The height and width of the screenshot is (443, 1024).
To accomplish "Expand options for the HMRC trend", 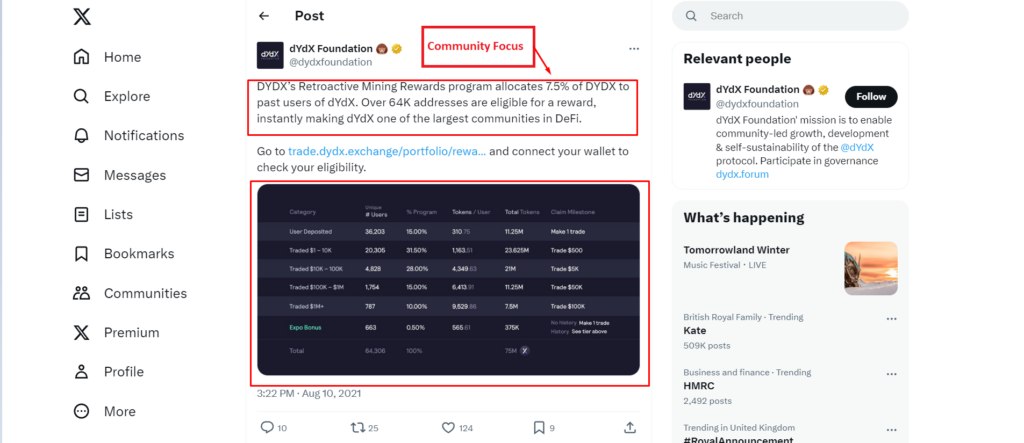I will (x=891, y=374).
